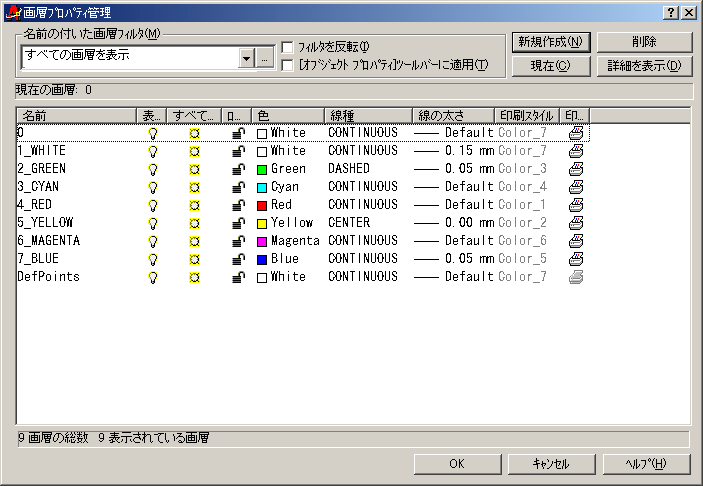Select the 6_MAGENTA layer name
The image size is (703, 486).
[x=48, y=241]
